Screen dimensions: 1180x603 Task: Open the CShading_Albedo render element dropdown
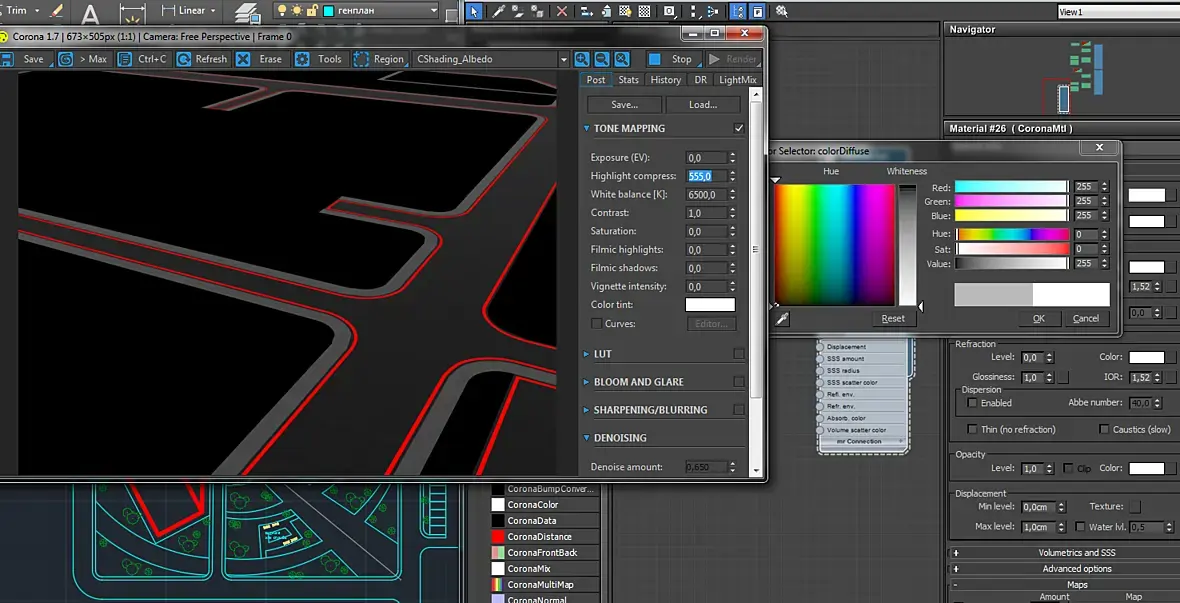(492, 59)
